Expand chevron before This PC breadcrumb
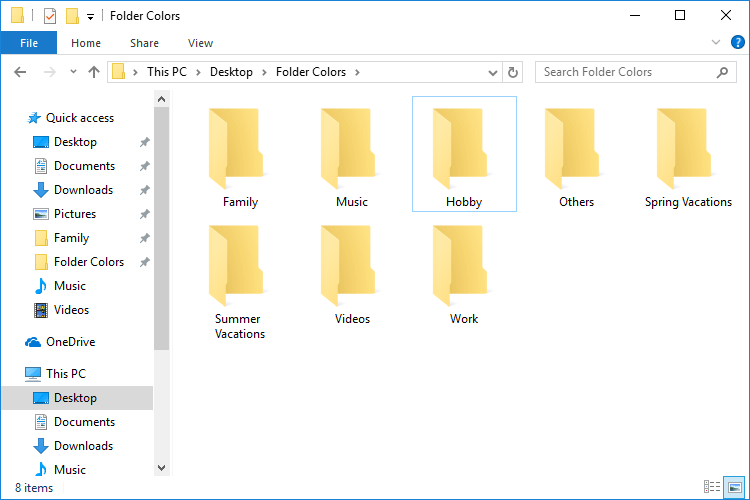750x500 pixels. [135, 72]
